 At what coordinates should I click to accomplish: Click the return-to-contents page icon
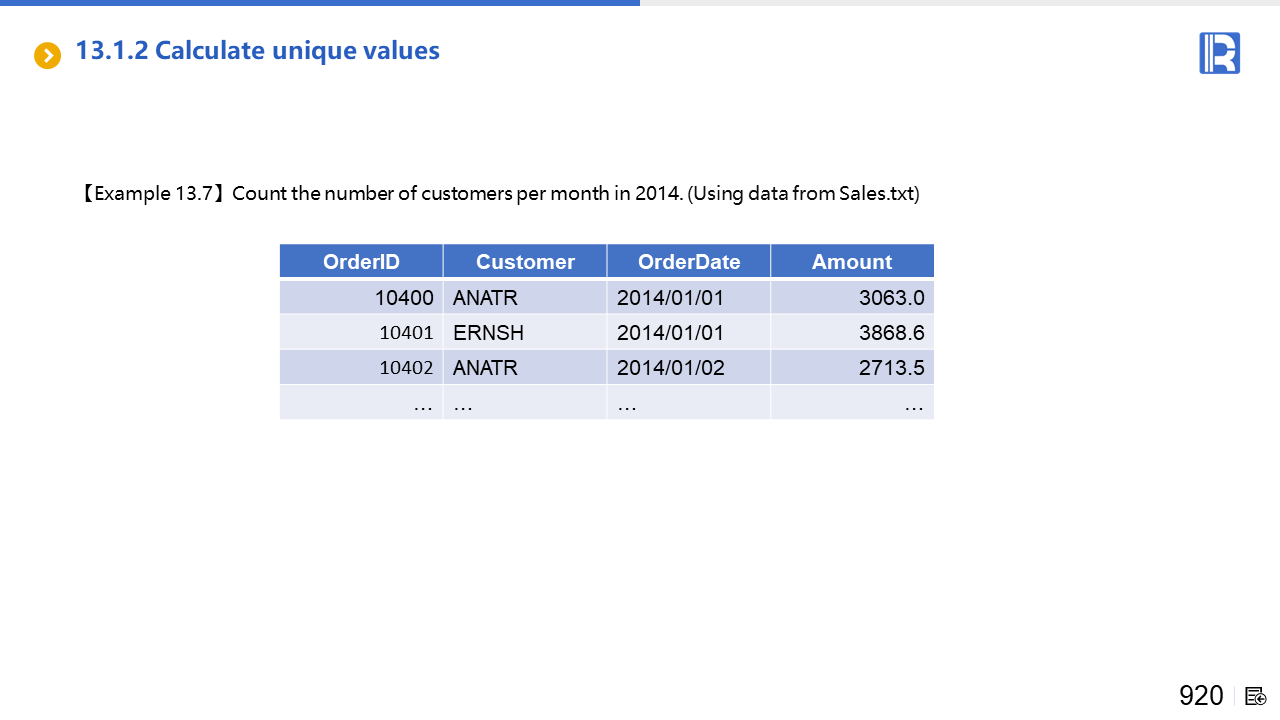(1256, 696)
